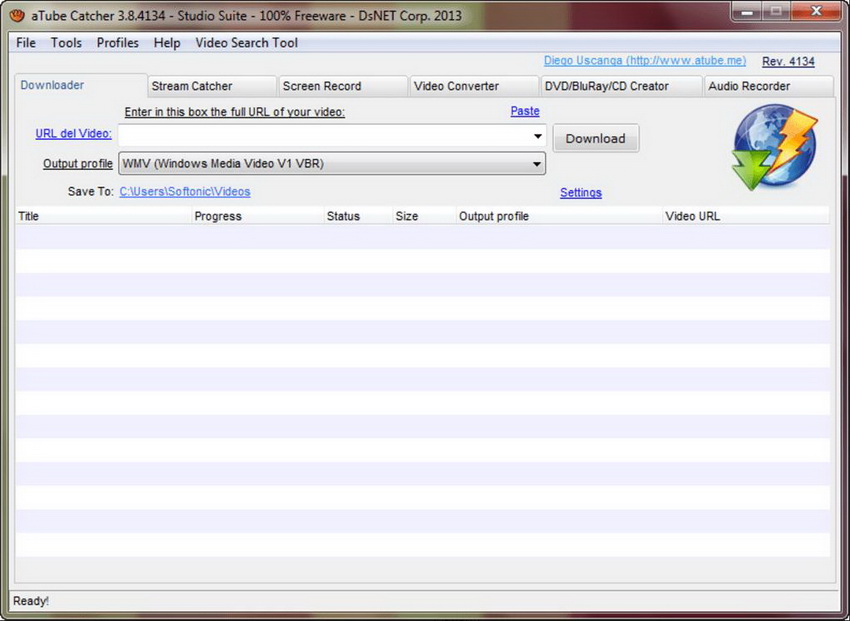Click the Paste link

(x=525, y=111)
